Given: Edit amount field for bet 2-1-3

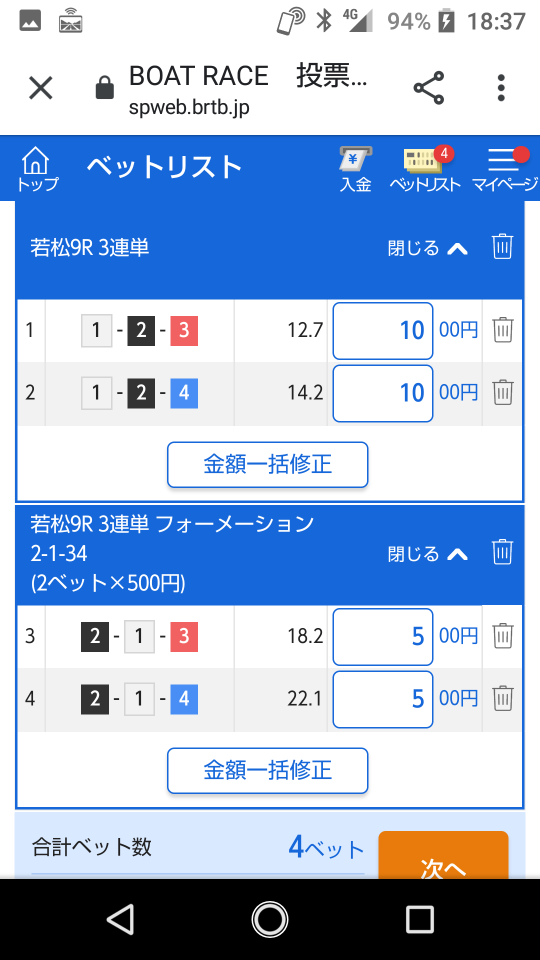Looking at the screenshot, I should pos(383,637).
